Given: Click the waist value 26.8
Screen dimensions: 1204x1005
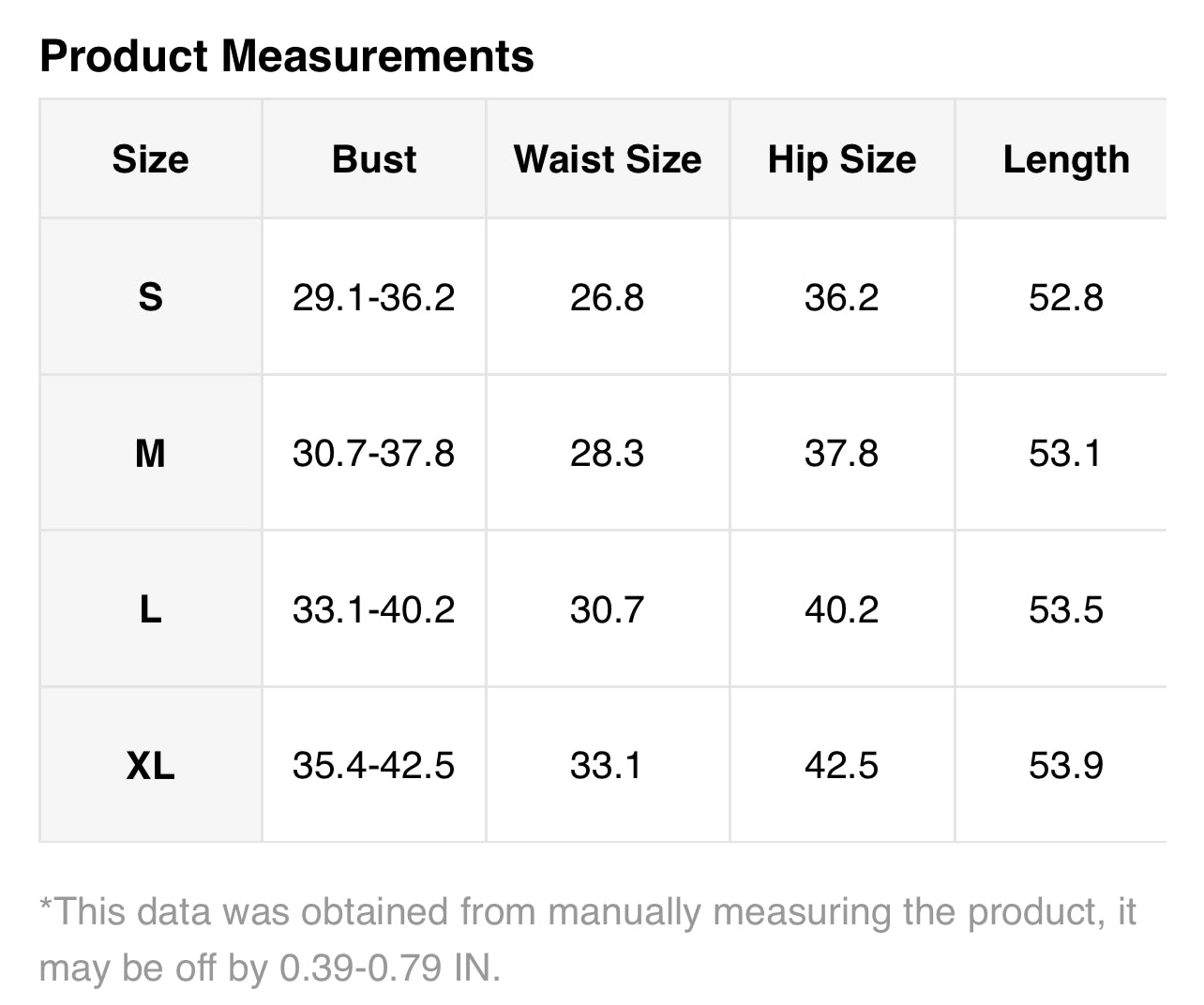Looking at the screenshot, I should pyautogui.click(x=607, y=297).
